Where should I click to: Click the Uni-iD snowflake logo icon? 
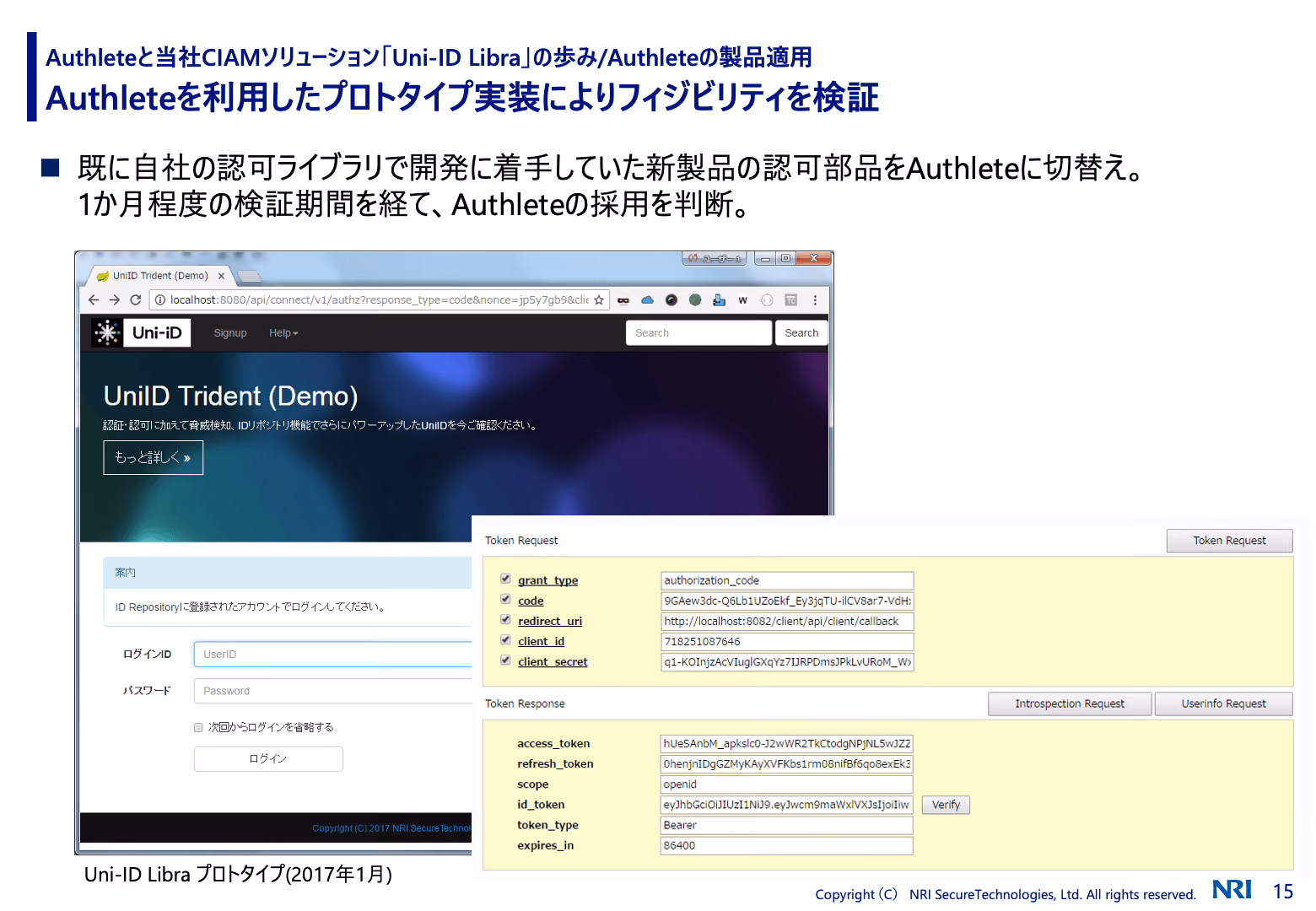pos(107,333)
